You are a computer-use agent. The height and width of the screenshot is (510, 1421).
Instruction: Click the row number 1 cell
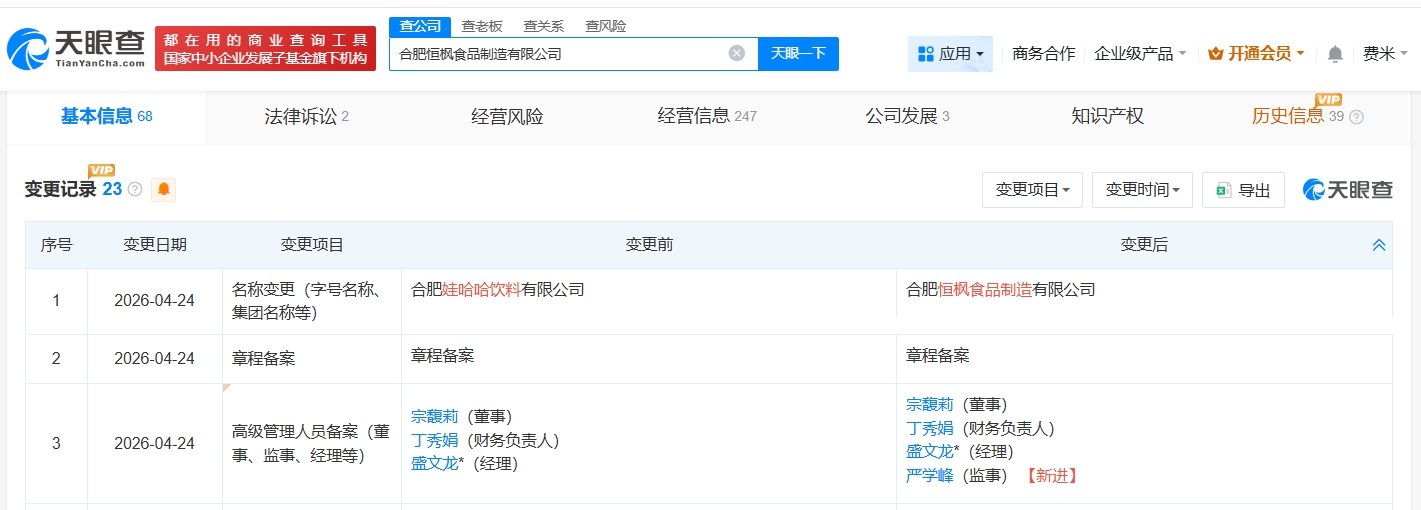click(56, 301)
